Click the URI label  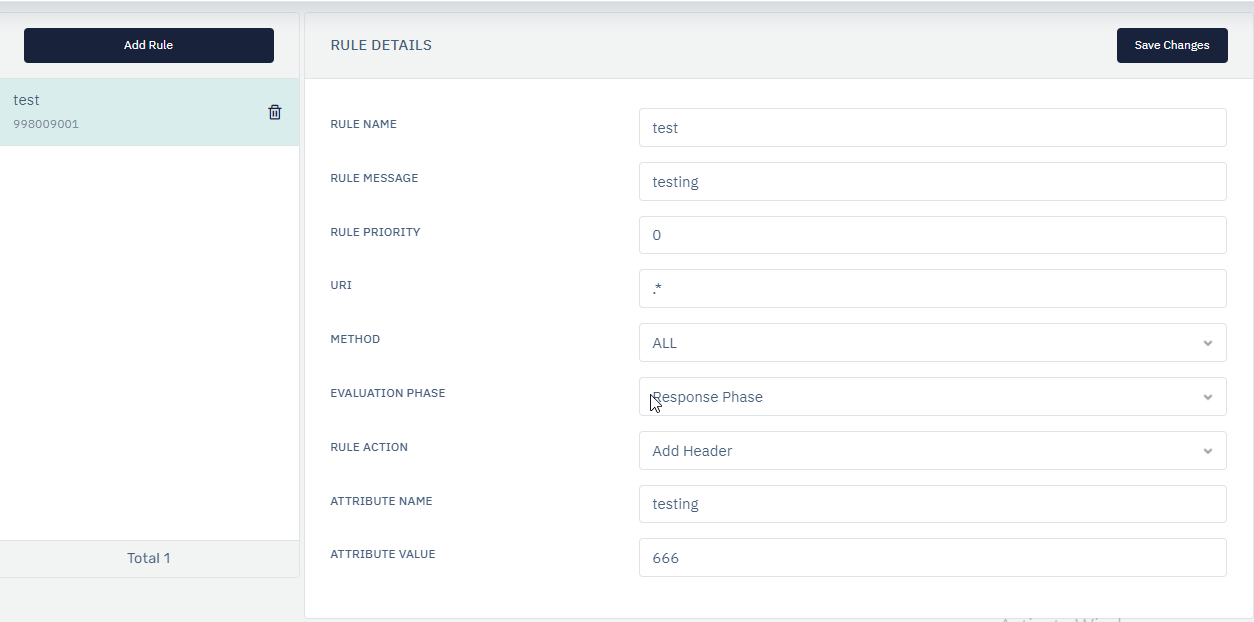click(x=341, y=285)
